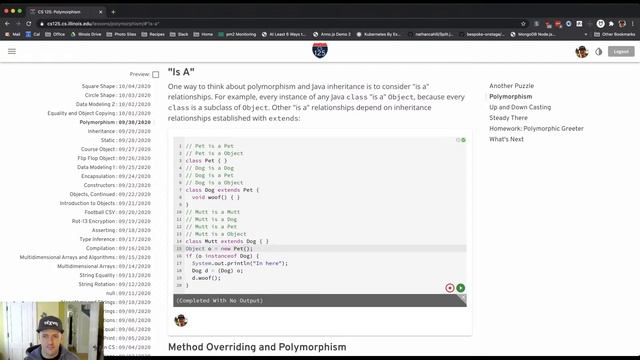This screenshot has height=360, width=640.
Task: Bookmark this page with star icon
Action: pyautogui.click(x=523, y=24)
